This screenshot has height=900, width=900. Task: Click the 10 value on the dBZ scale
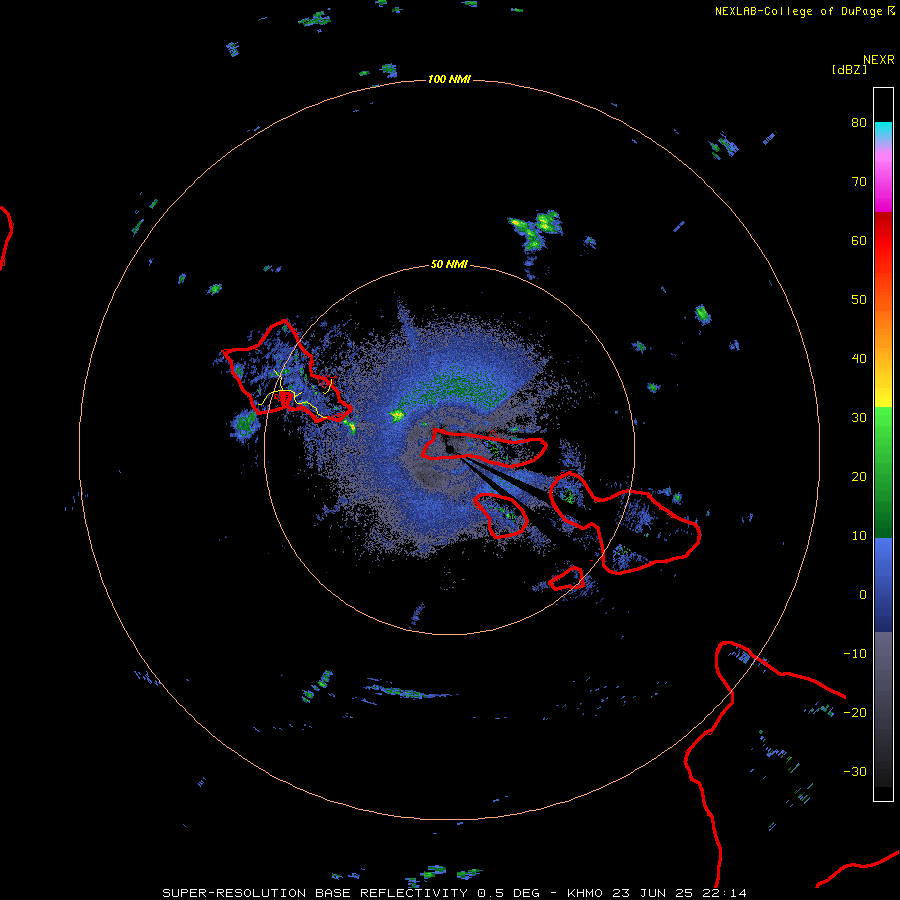pyautogui.click(x=859, y=536)
